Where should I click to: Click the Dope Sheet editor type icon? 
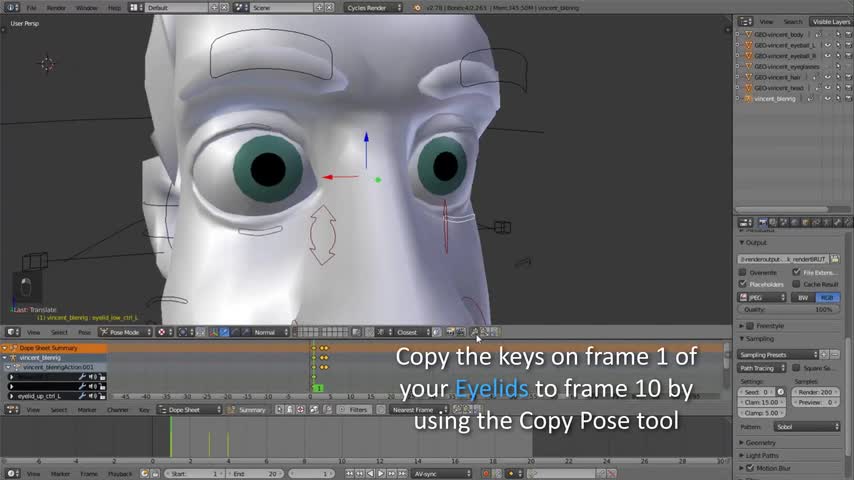pos(12,410)
